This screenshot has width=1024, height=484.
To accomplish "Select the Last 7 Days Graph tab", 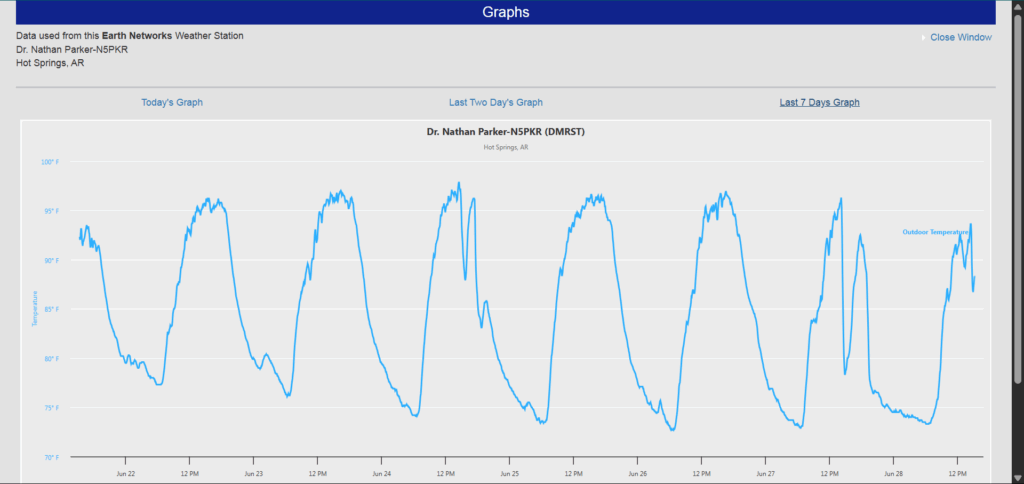I will (819, 102).
